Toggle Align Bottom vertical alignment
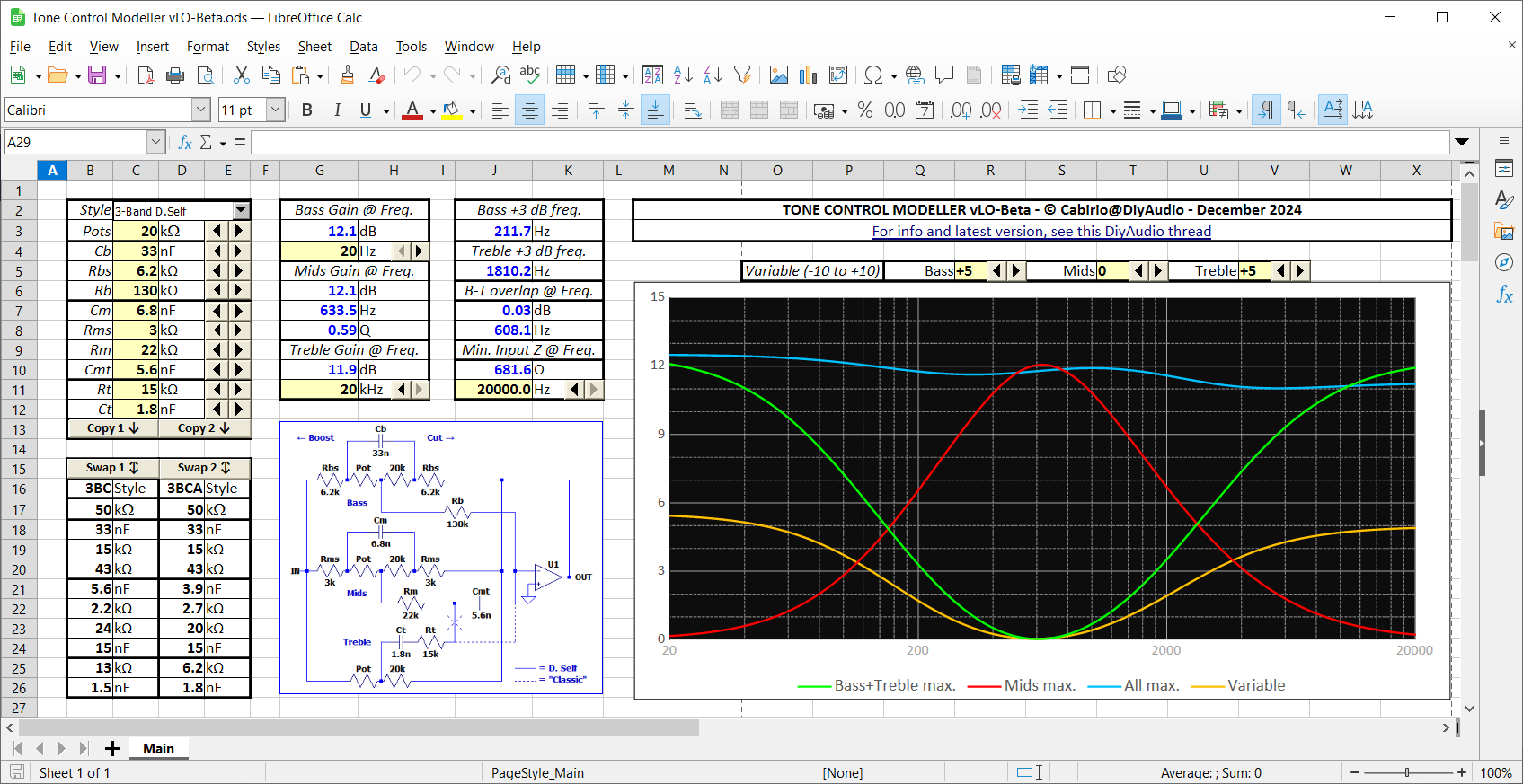1523x784 pixels. pyautogui.click(x=656, y=110)
